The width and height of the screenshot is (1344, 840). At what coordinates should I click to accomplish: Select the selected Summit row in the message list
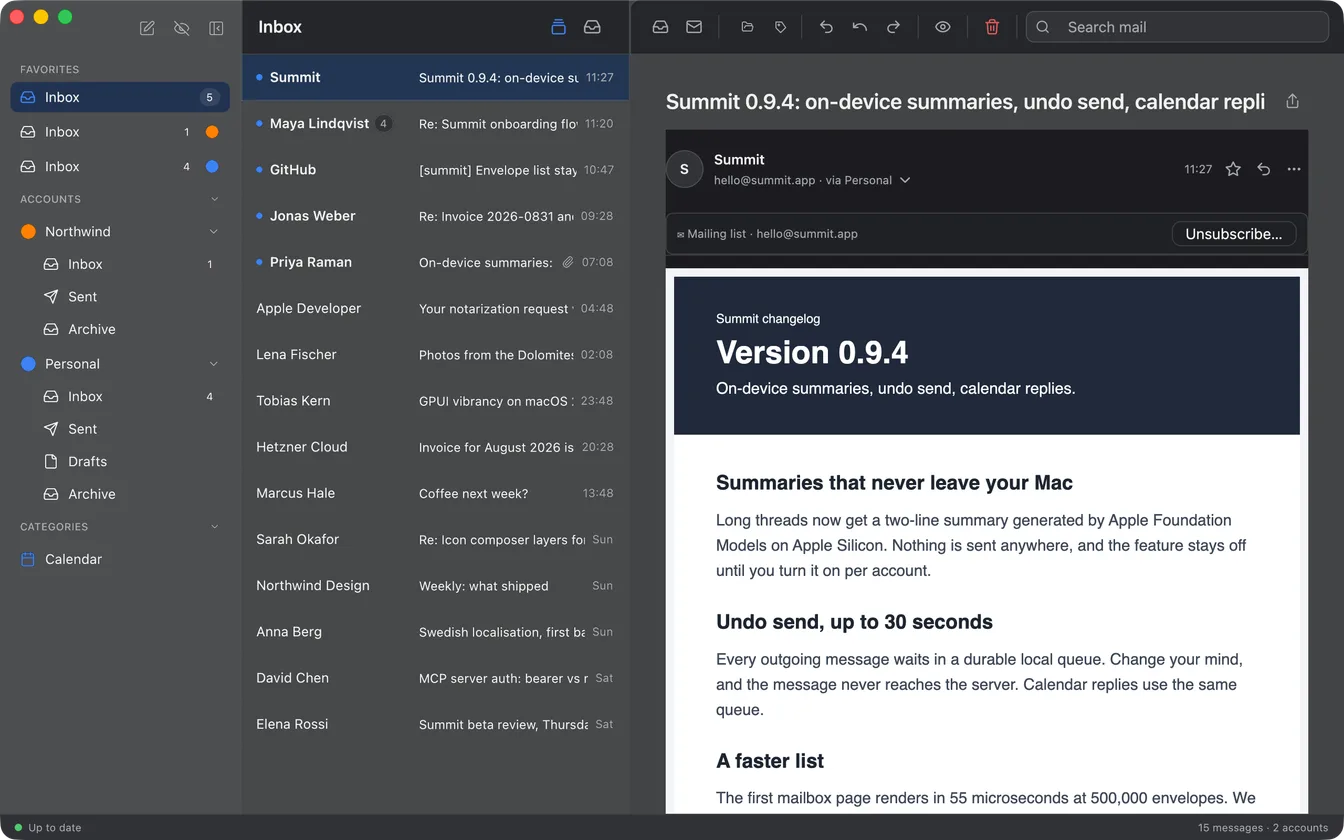435,77
